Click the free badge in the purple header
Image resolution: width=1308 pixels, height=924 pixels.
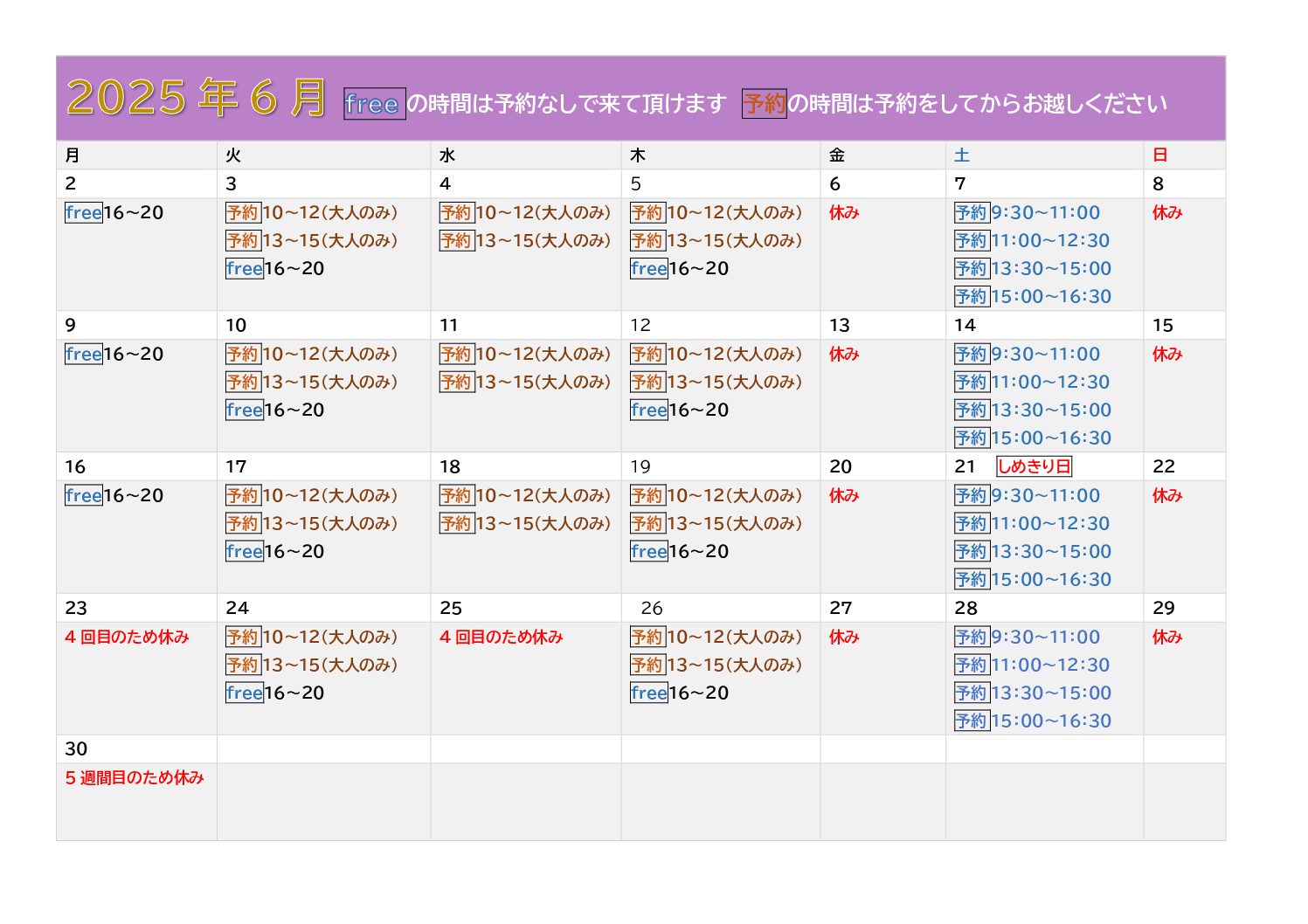point(374,104)
